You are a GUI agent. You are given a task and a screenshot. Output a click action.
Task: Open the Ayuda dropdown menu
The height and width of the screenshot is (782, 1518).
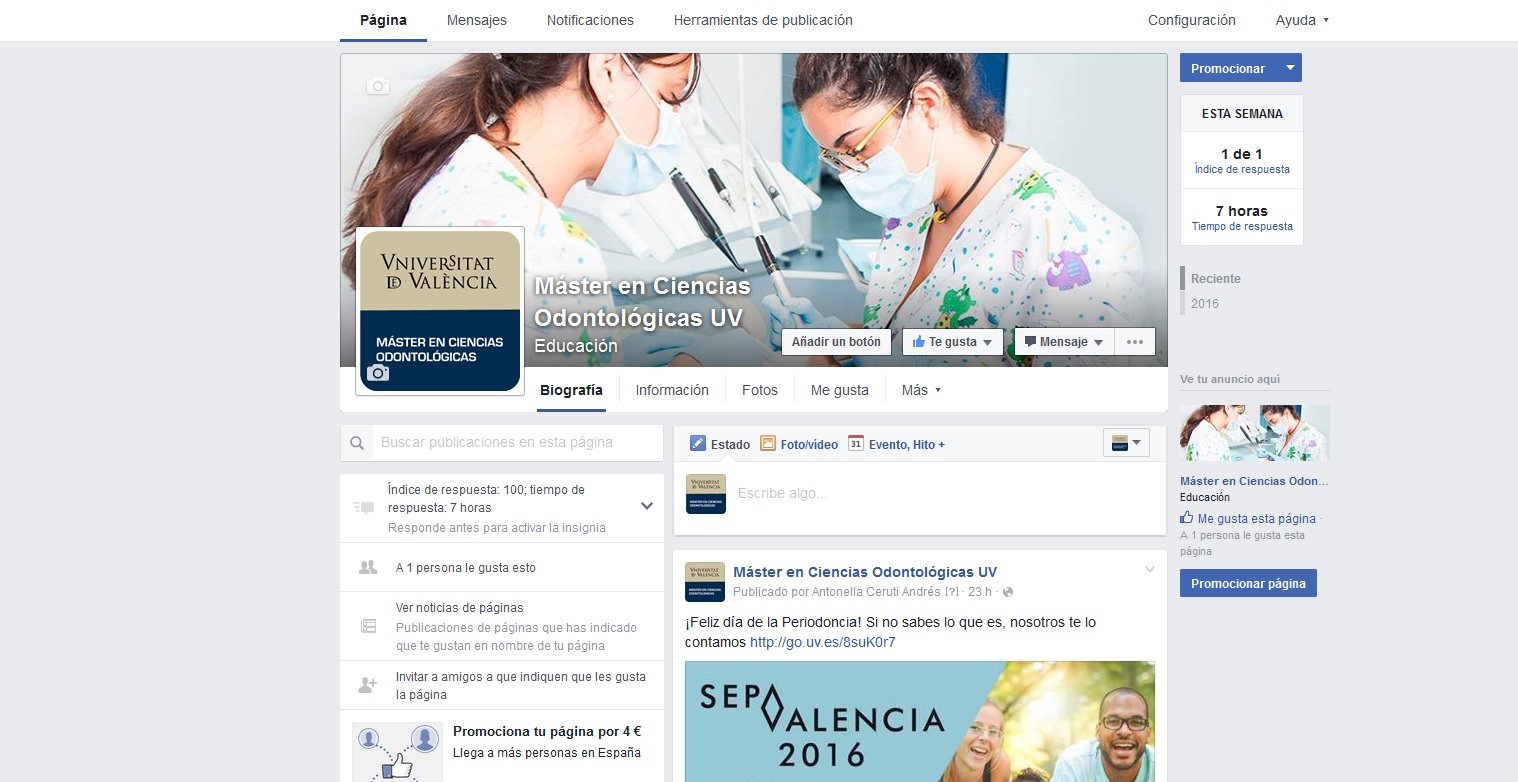point(1302,20)
